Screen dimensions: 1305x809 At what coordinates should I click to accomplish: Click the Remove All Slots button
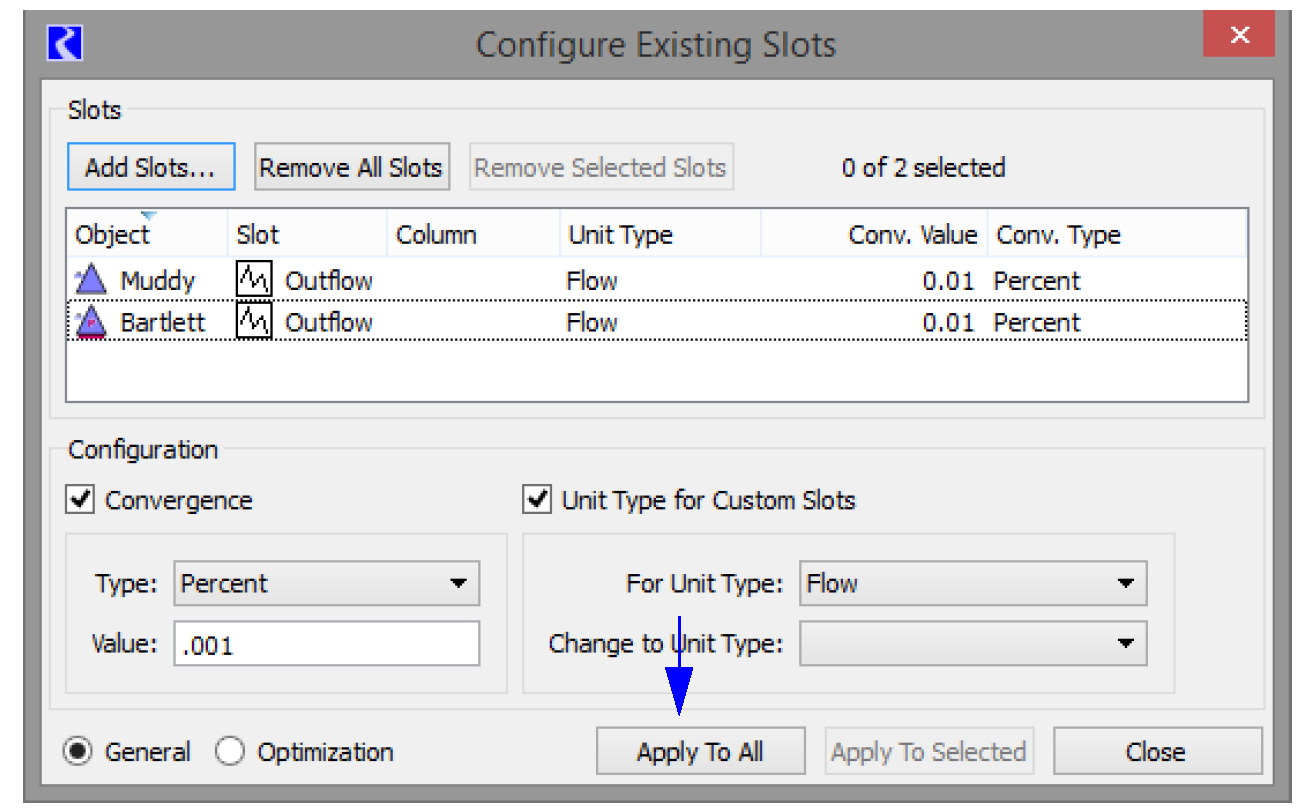point(350,167)
